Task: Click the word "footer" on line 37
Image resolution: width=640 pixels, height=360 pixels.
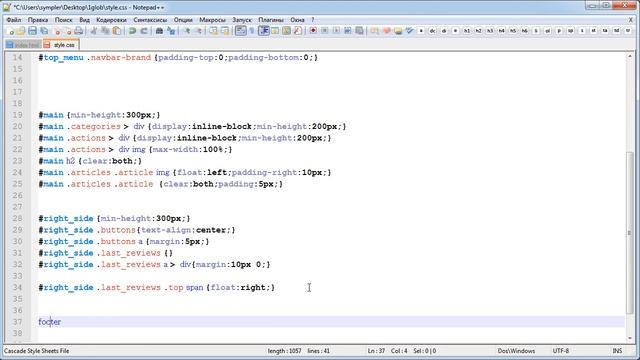Action: [x=50, y=322]
